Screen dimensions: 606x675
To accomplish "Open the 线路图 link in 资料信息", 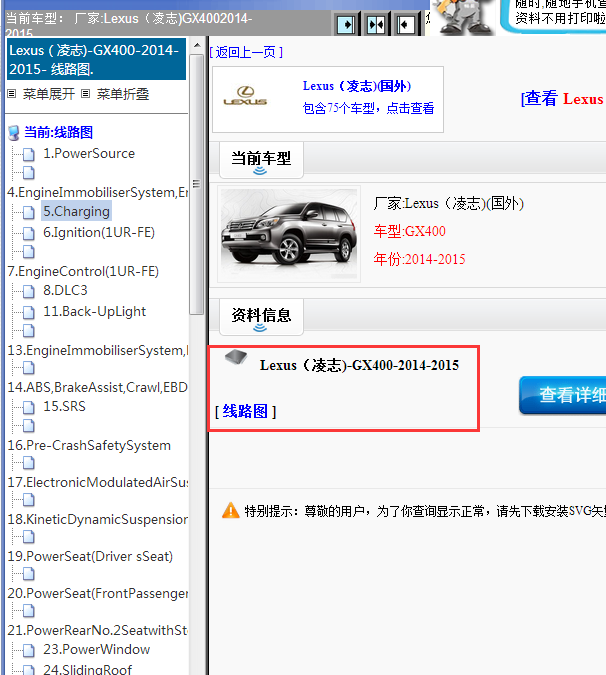I will tap(245, 412).
